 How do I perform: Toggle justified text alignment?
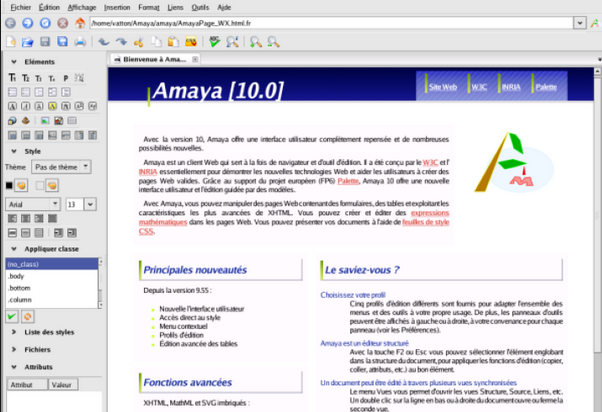point(52,219)
